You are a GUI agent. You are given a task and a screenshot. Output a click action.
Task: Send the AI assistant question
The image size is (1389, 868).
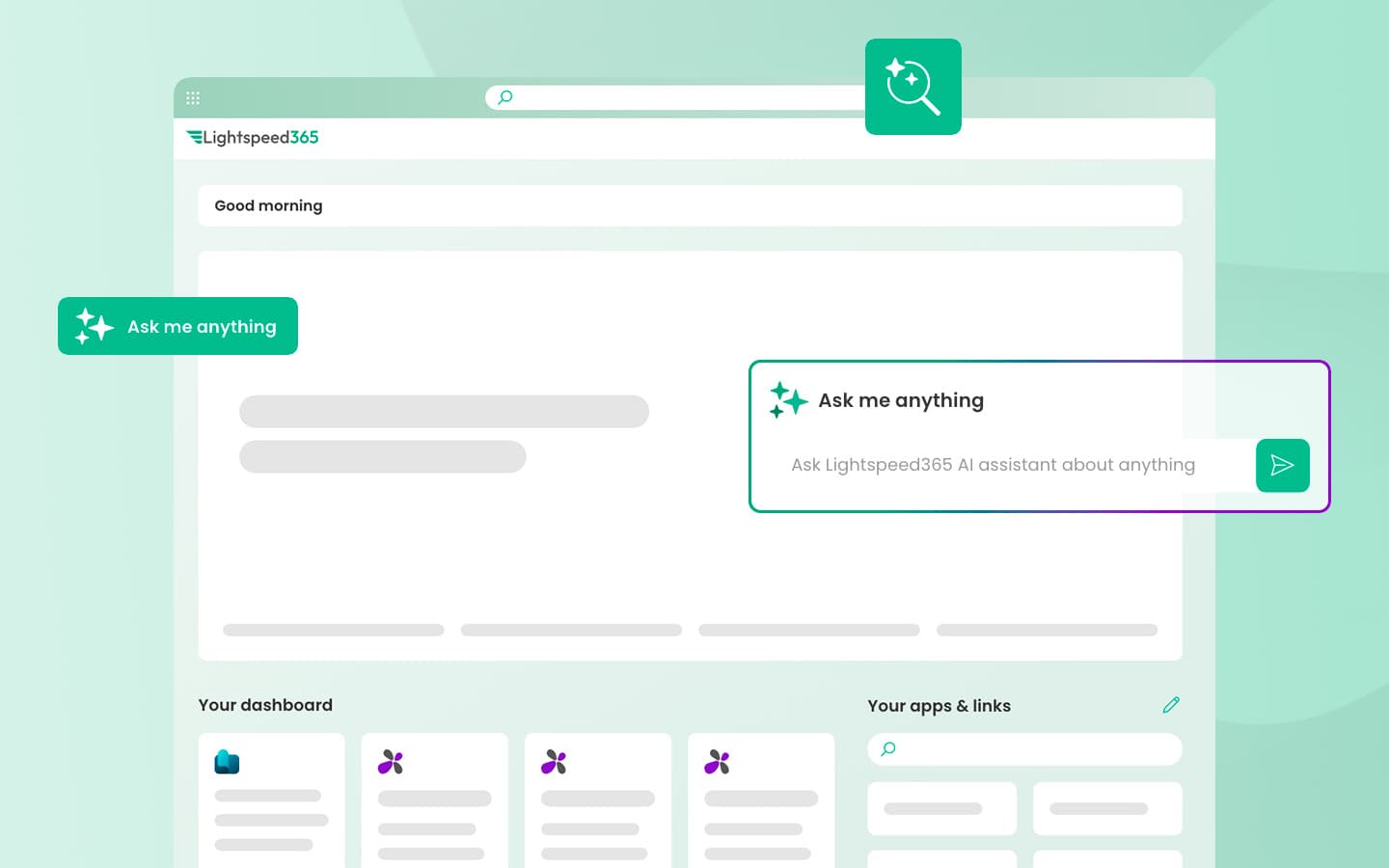[1283, 466]
